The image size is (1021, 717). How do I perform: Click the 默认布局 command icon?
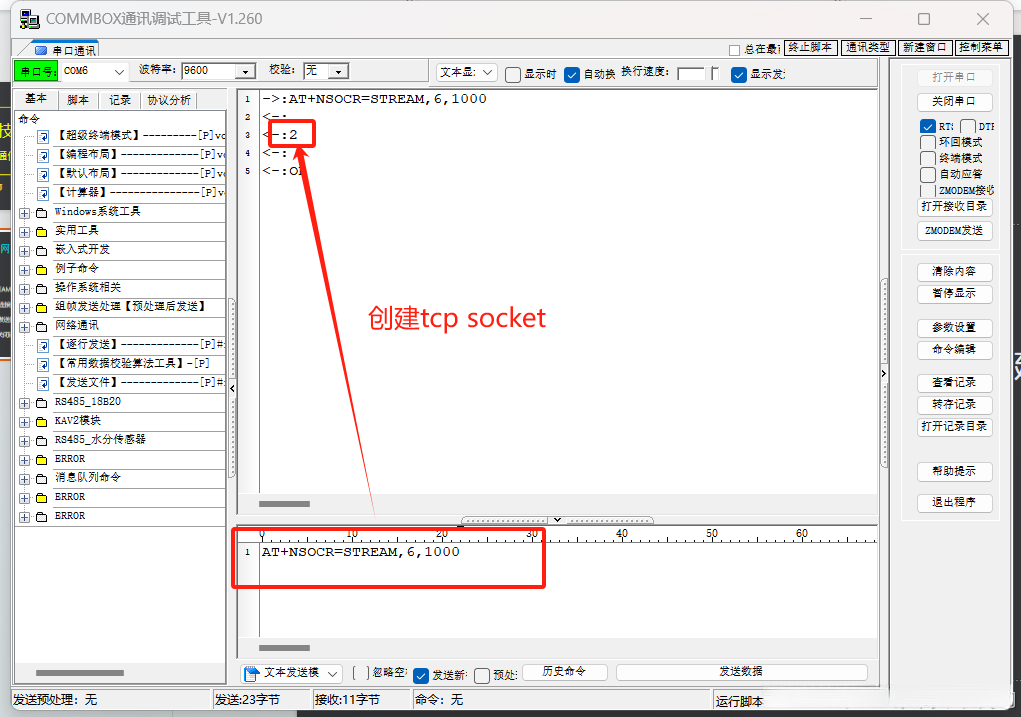pos(43,175)
